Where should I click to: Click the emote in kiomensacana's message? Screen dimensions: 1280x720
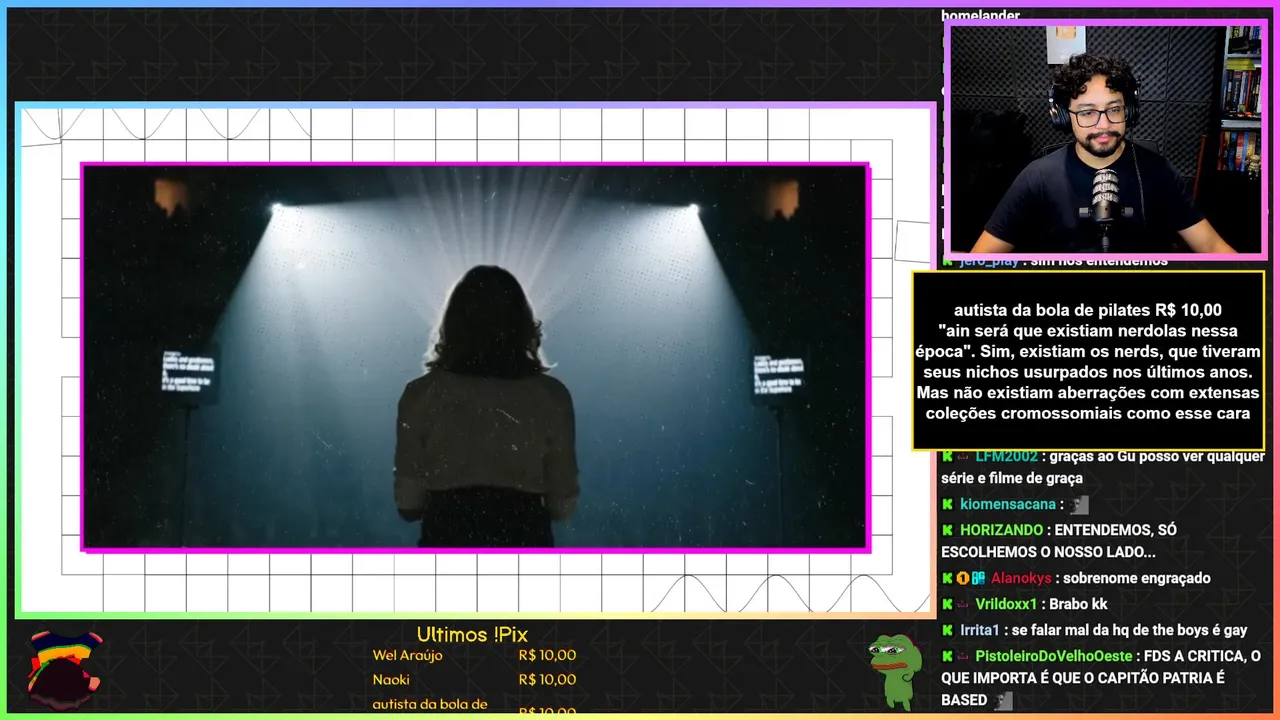[x=1079, y=505]
